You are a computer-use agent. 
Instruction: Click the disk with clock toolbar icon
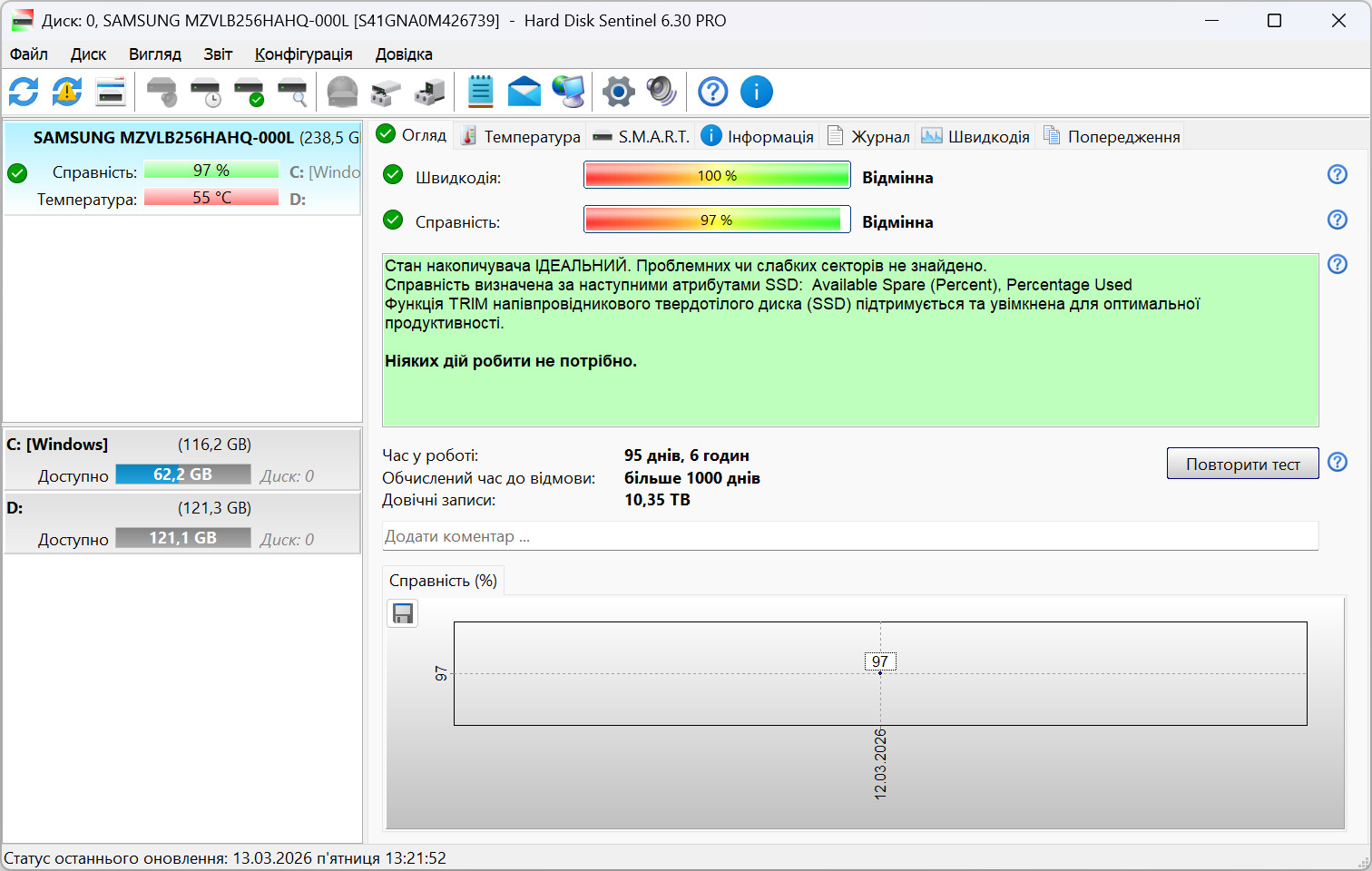[x=206, y=92]
